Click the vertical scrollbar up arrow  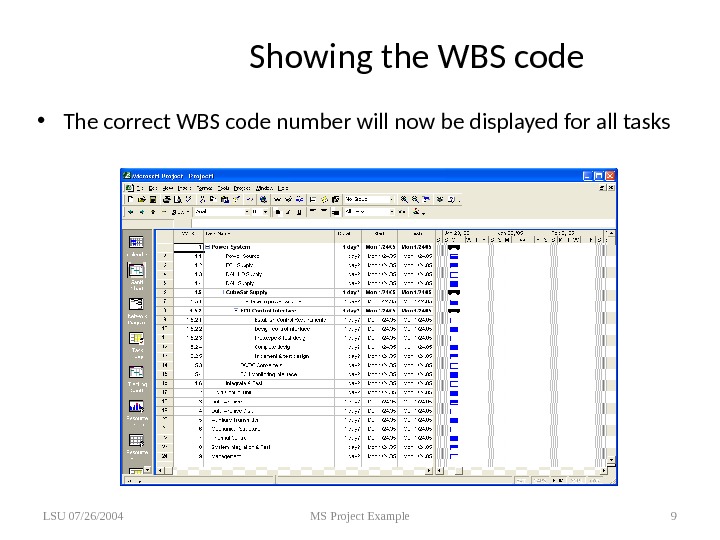[611, 234]
